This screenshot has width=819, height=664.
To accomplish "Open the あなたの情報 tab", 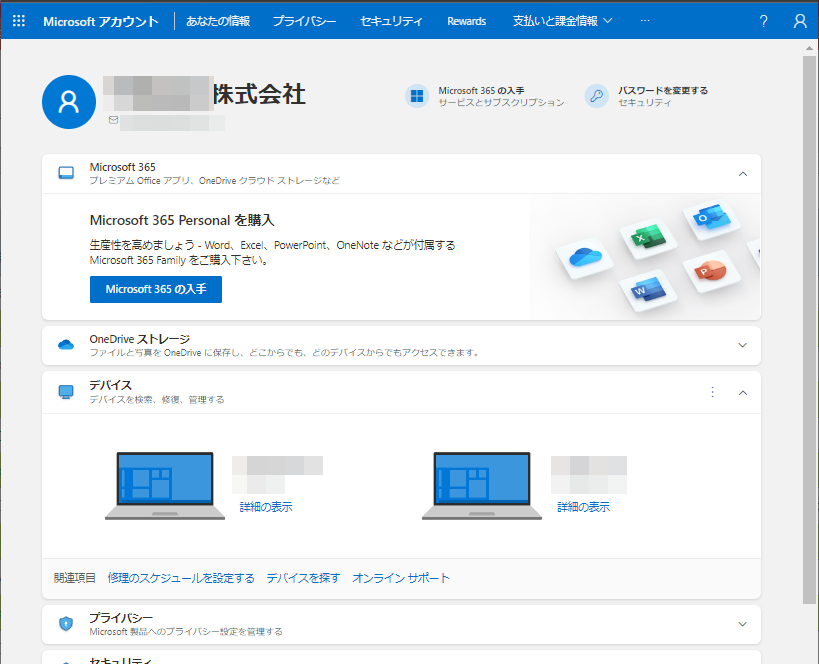I will [x=218, y=21].
